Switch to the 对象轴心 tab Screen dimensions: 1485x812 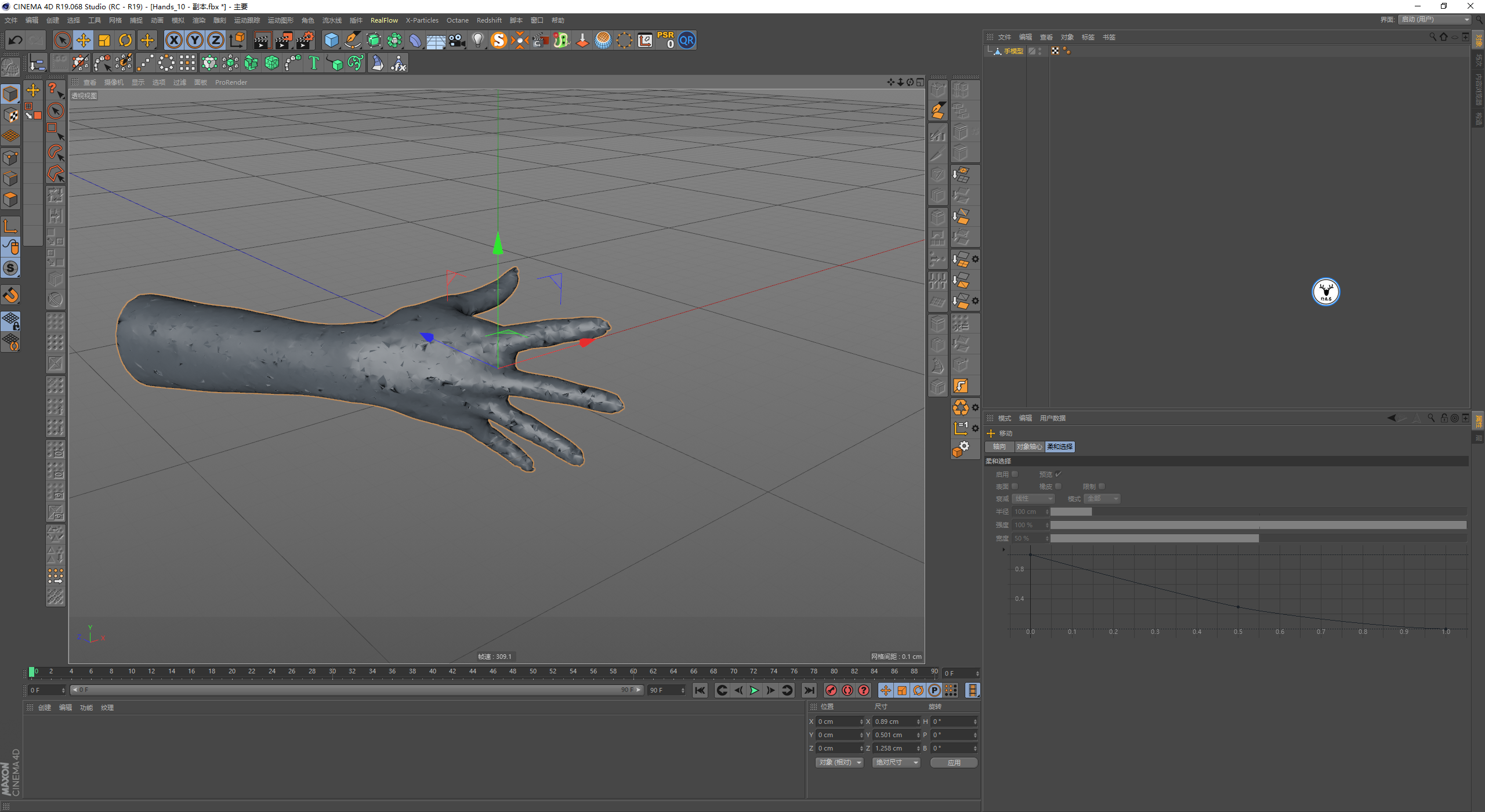point(1029,447)
